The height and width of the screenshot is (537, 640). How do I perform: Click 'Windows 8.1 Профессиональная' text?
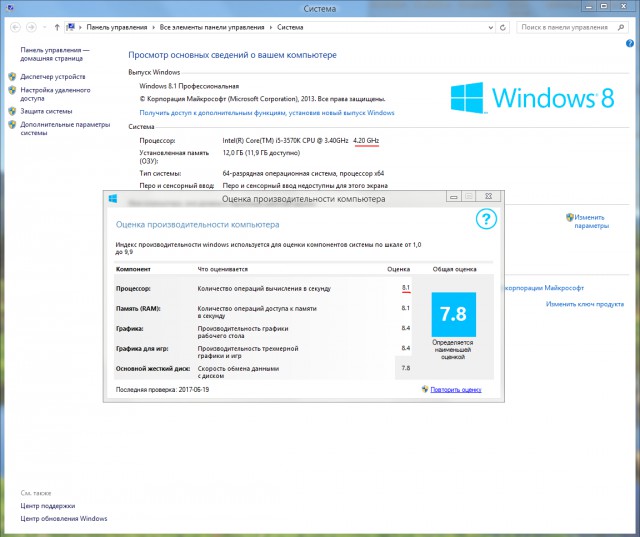point(189,86)
